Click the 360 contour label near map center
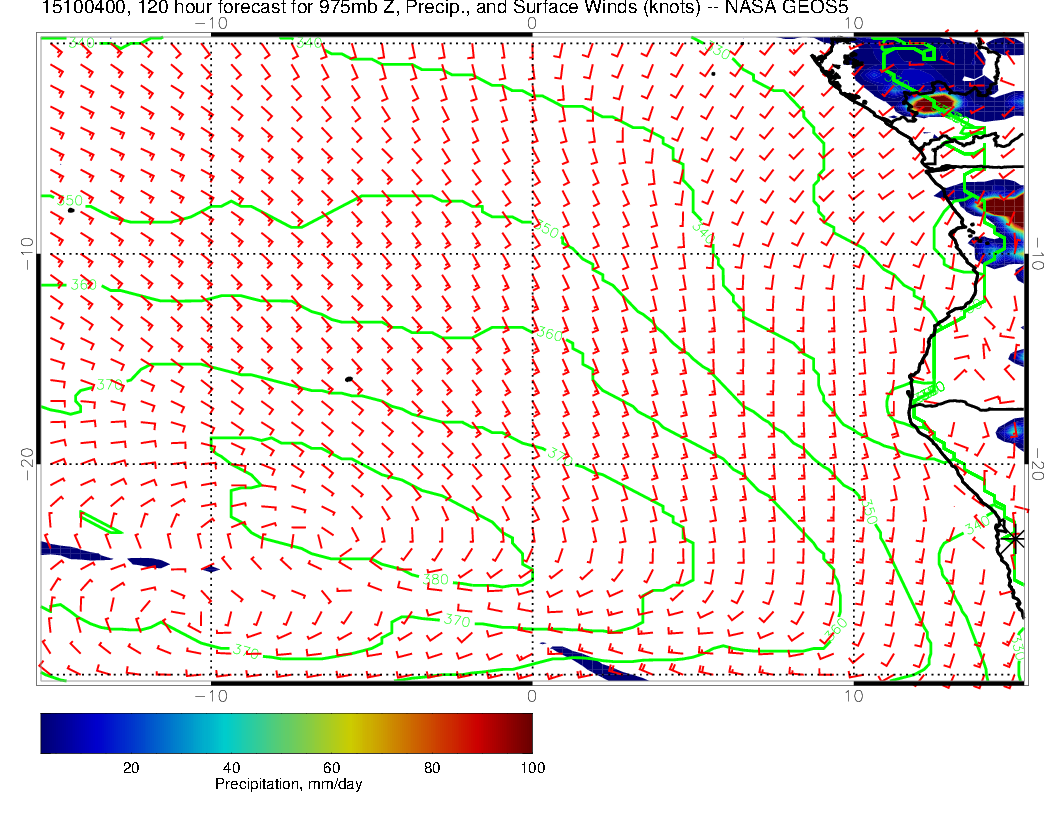Image resolution: width=1056 pixels, height=816 pixels. point(551,335)
